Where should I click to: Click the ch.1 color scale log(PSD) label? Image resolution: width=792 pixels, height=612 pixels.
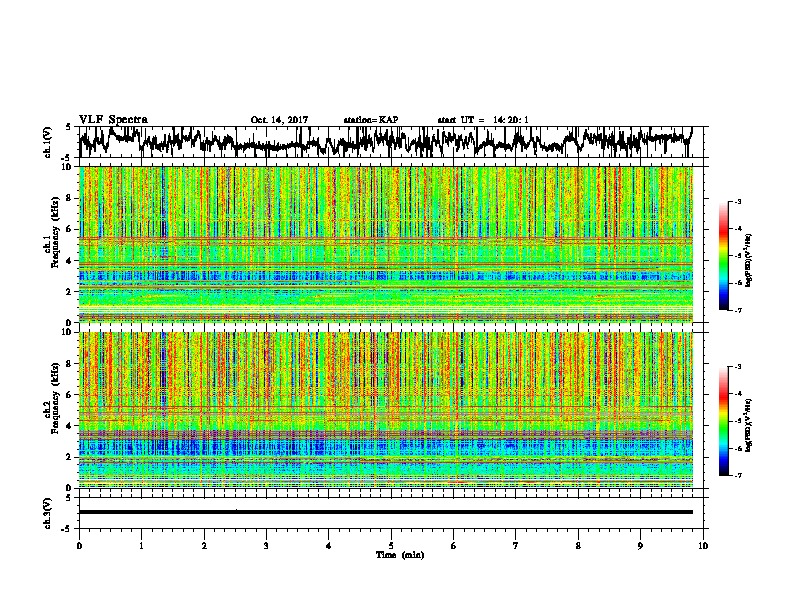pos(748,261)
